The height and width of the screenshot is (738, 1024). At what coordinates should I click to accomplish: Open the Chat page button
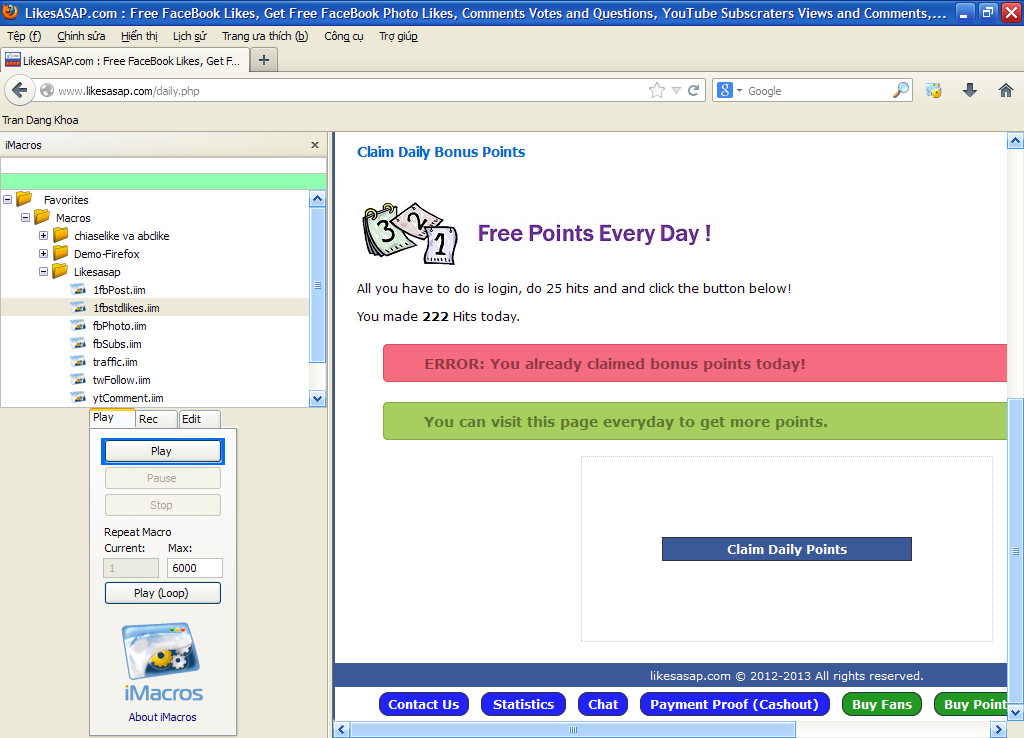(x=603, y=704)
